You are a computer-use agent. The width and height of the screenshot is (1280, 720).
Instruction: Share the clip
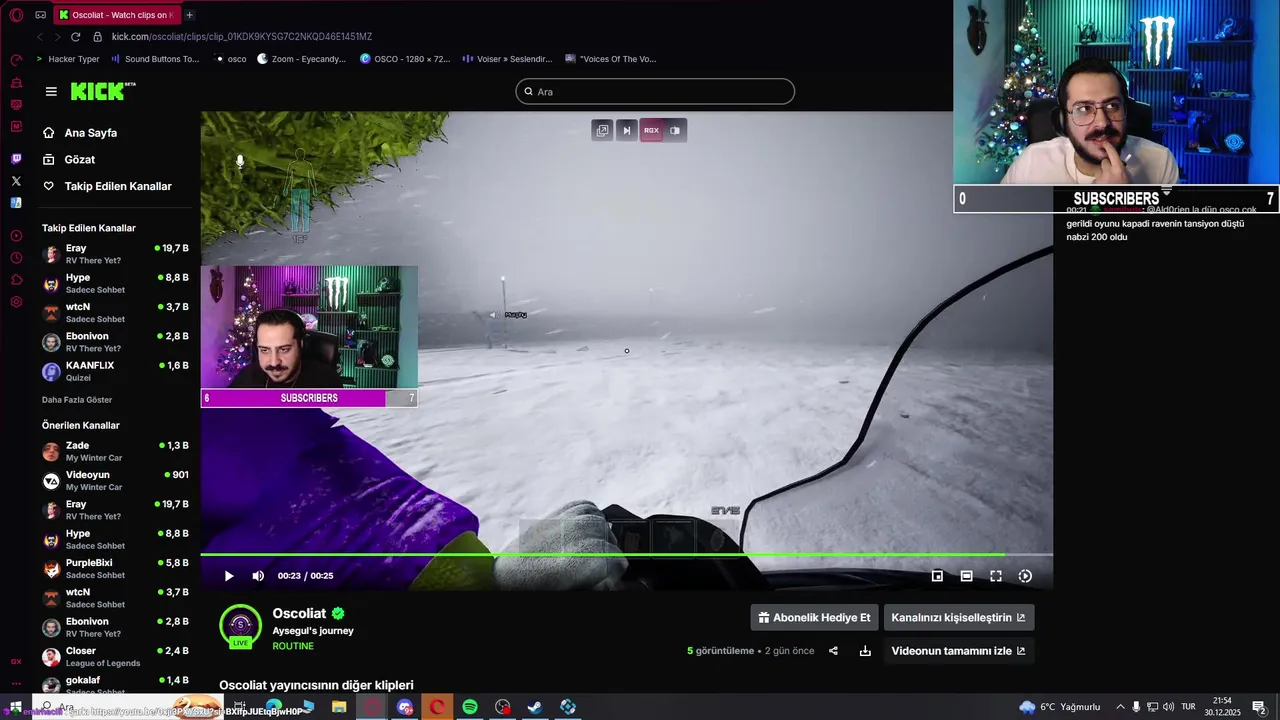pos(833,651)
